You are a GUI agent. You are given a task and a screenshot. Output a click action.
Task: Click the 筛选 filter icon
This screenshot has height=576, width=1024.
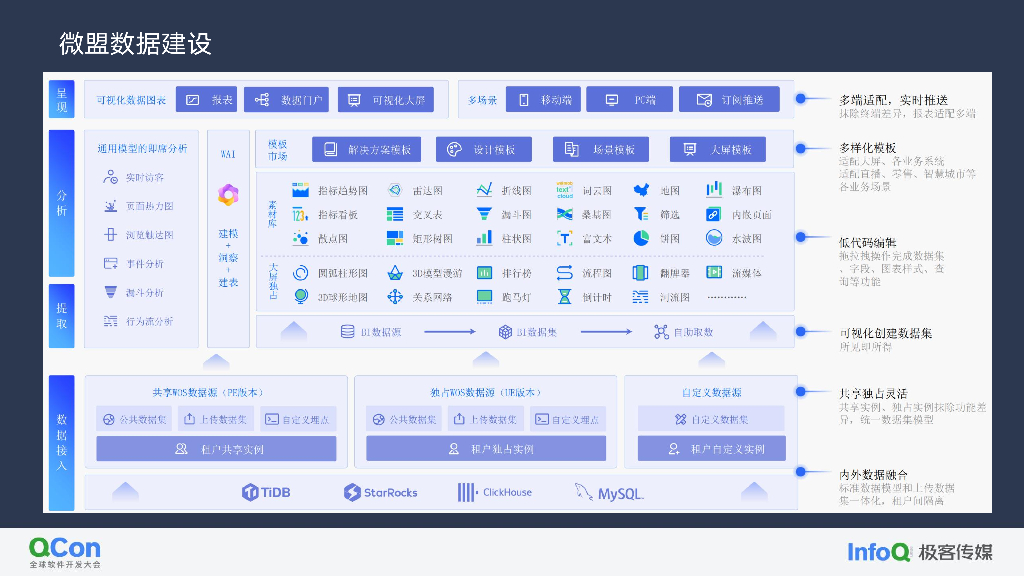tap(641, 214)
